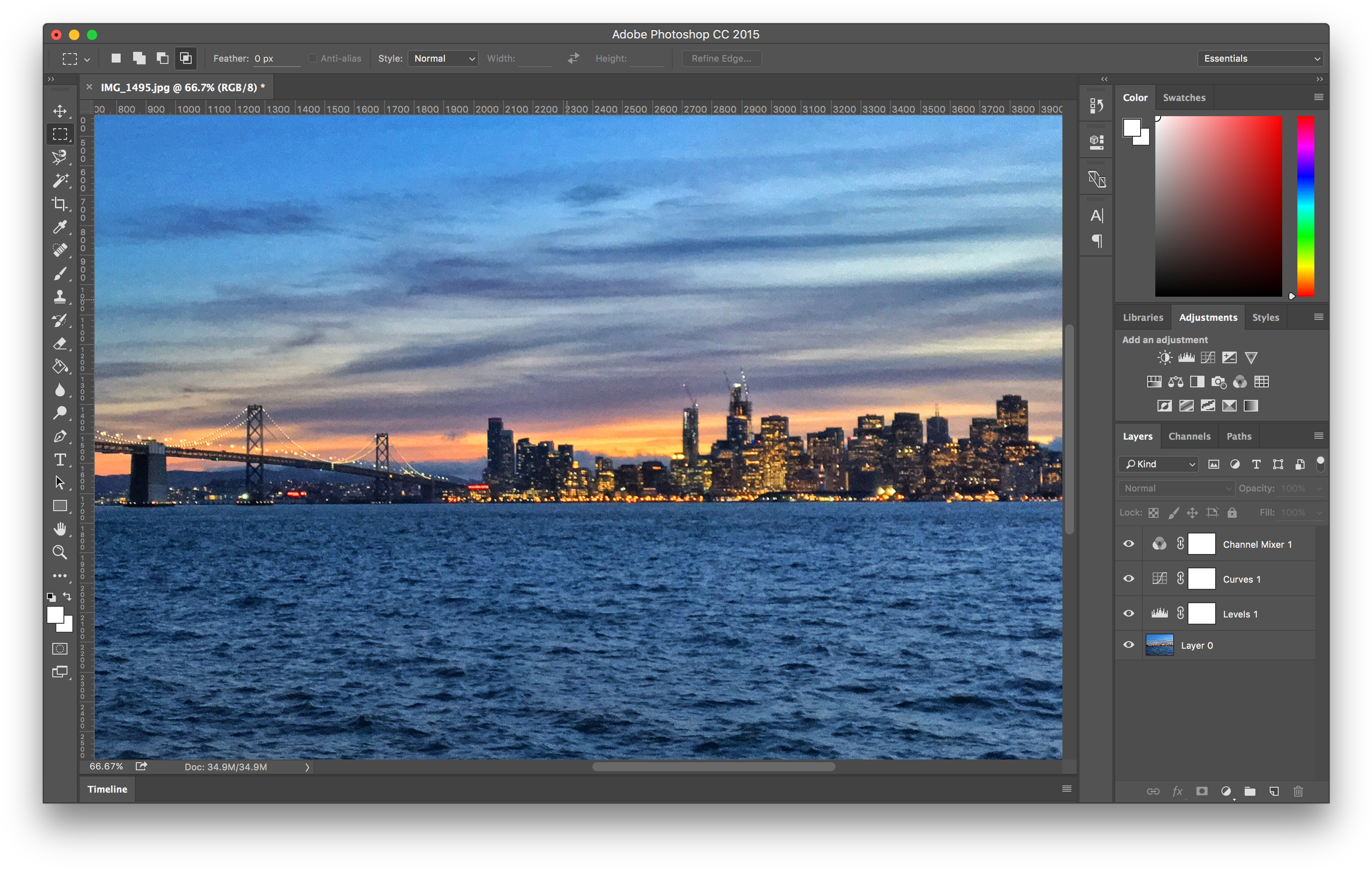Screen dimensions: 1372x869
Task: Delete layer with trash icon
Action: pyautogui.click(x=1298, y=791)
